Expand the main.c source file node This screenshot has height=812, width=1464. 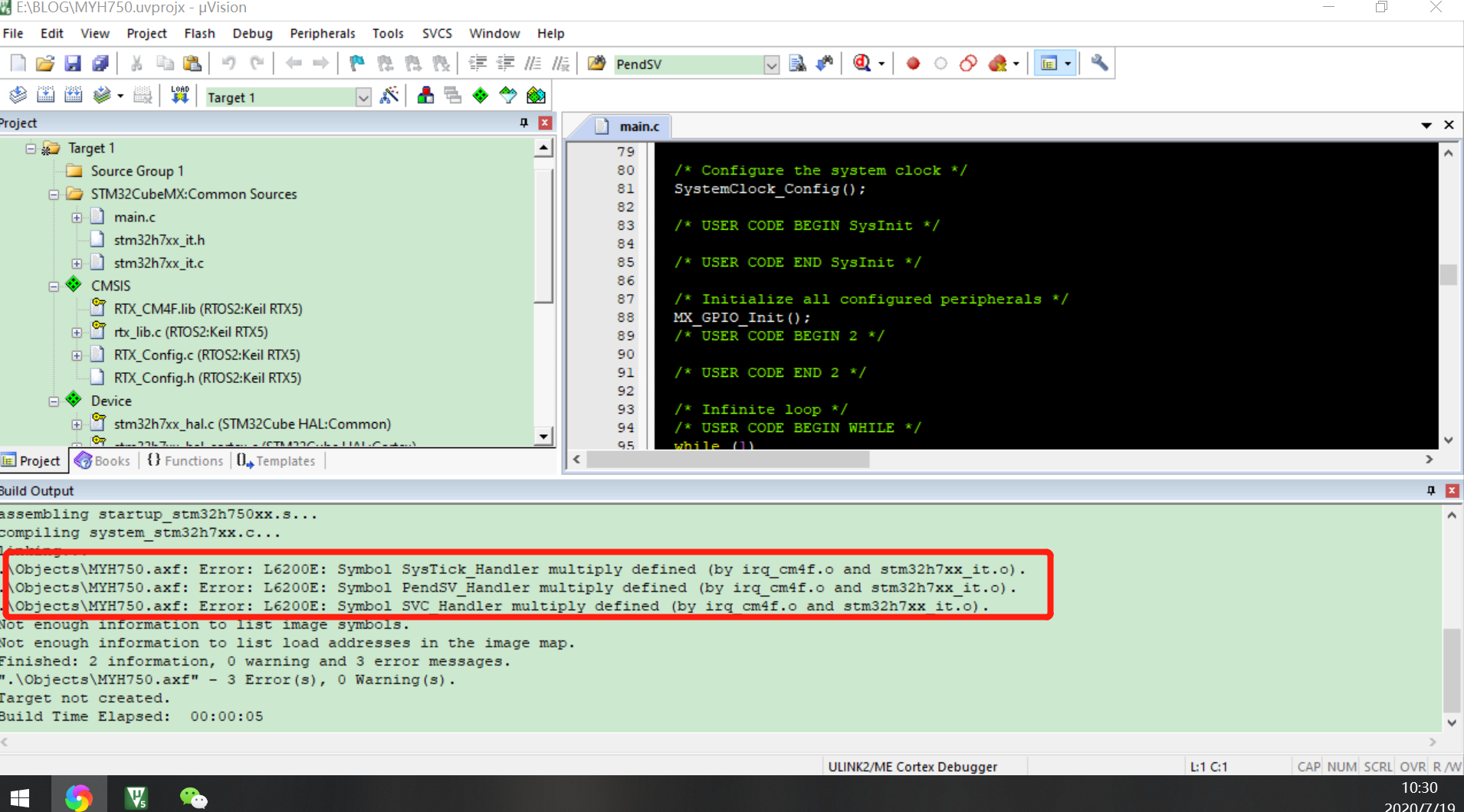(77, 218)
